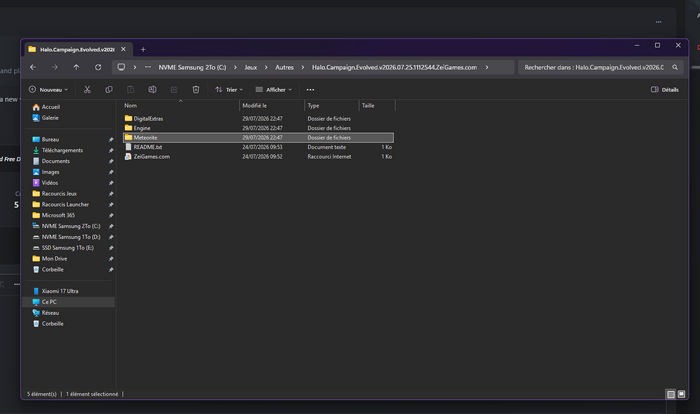The width and height of the screenshot is (700, 414).
Task: Expand the chevron after Jeux breadcrumb
Action: click(x=266, y=67)
